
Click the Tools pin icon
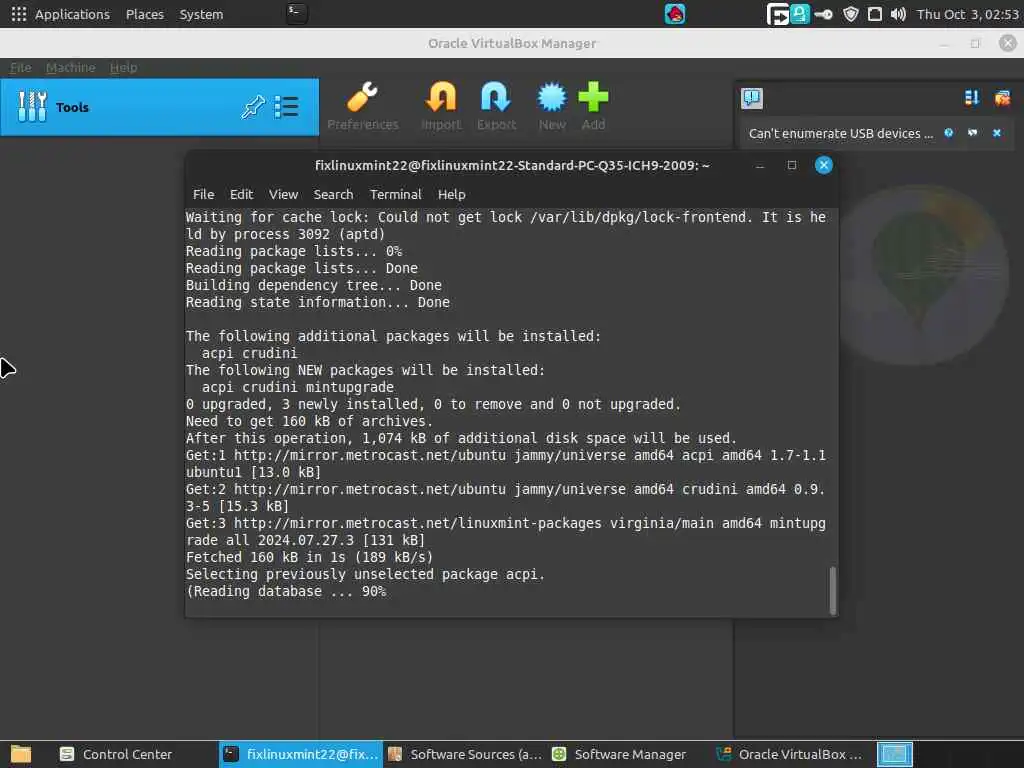click(253, 107)
